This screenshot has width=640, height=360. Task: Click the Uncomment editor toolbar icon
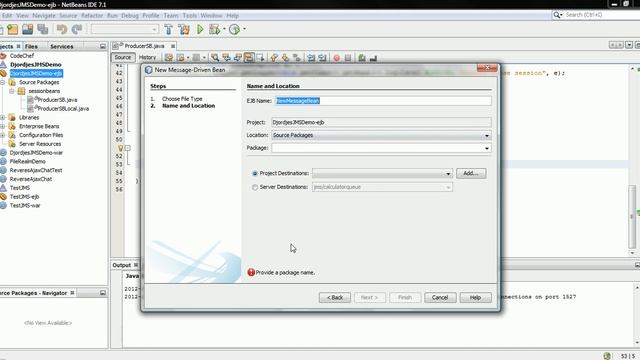(x=373, y=58)
